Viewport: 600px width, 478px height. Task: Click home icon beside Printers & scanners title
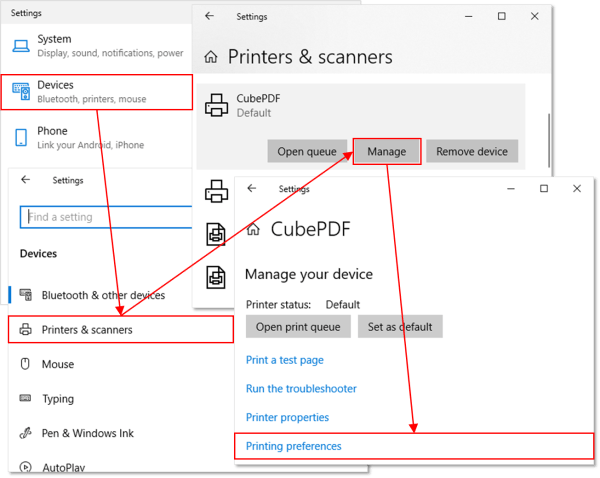pos(211,57)
